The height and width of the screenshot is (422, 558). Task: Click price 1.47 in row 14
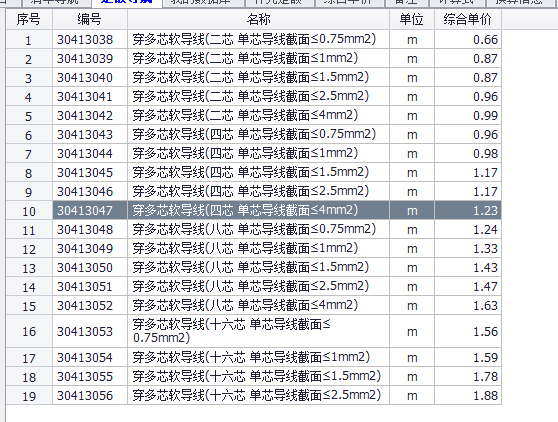468,287
